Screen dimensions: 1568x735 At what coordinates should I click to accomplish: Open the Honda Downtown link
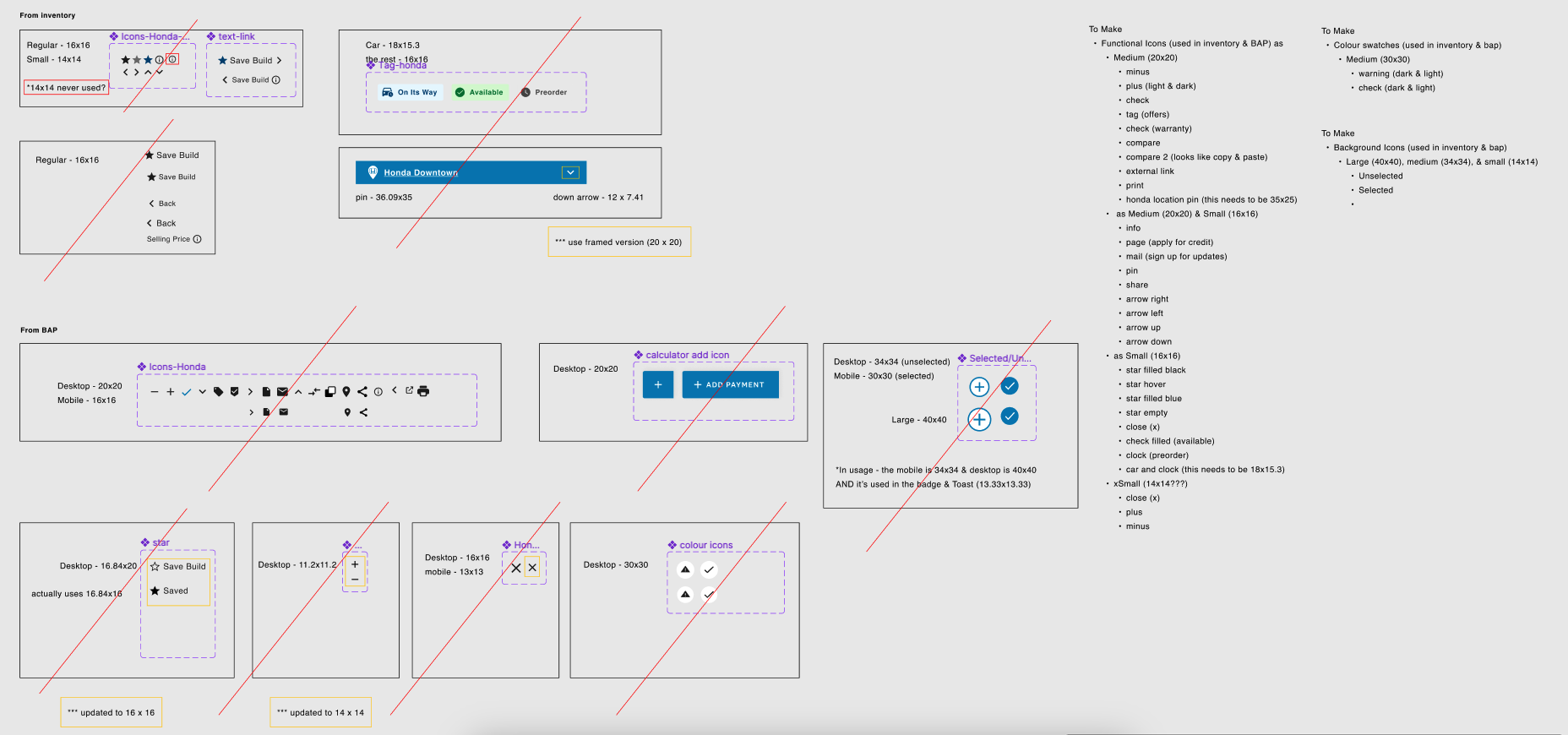coord(421,172)
